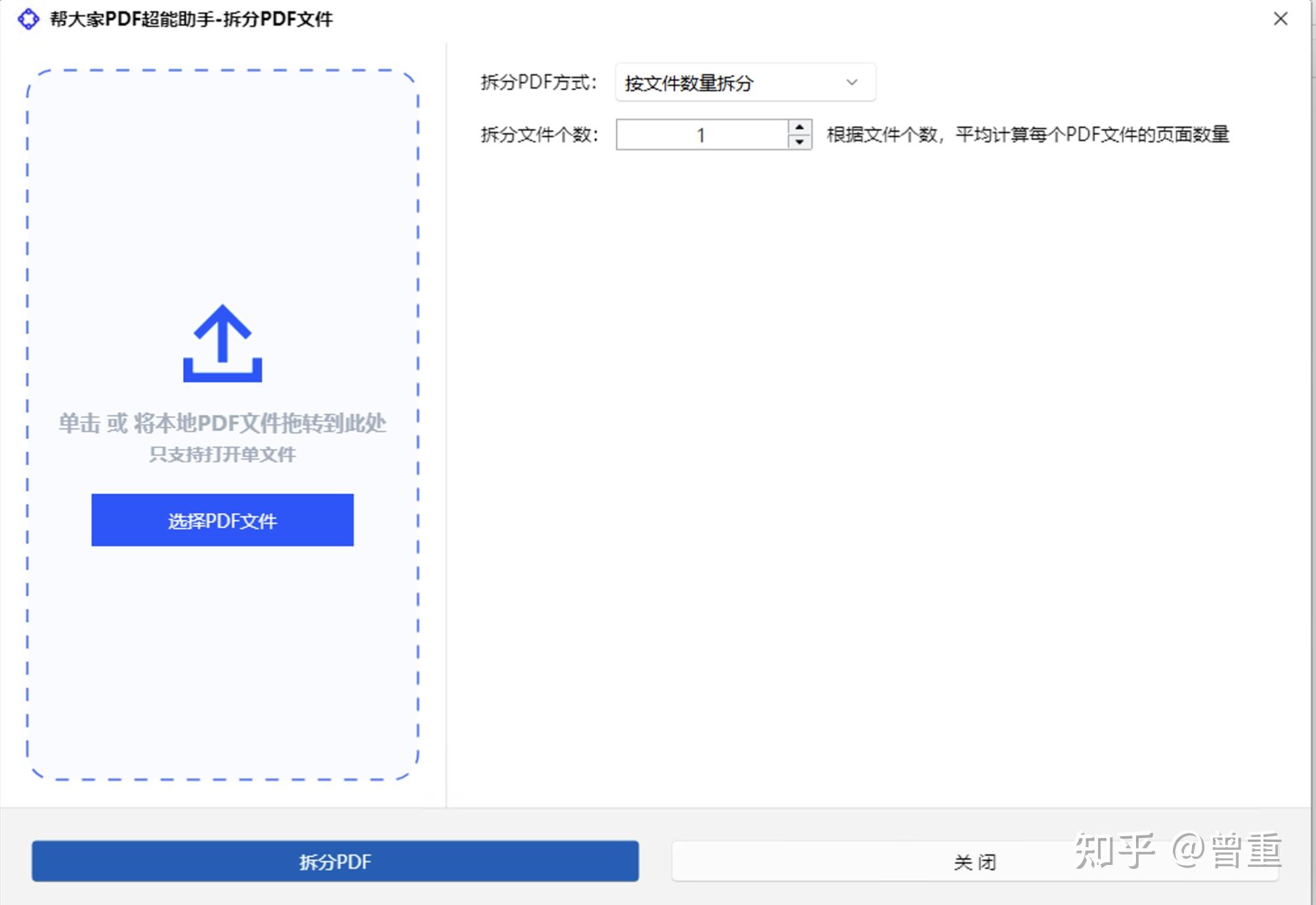
Task: Start splitting with the 拆分PDF button
Action: pos(335,861)
